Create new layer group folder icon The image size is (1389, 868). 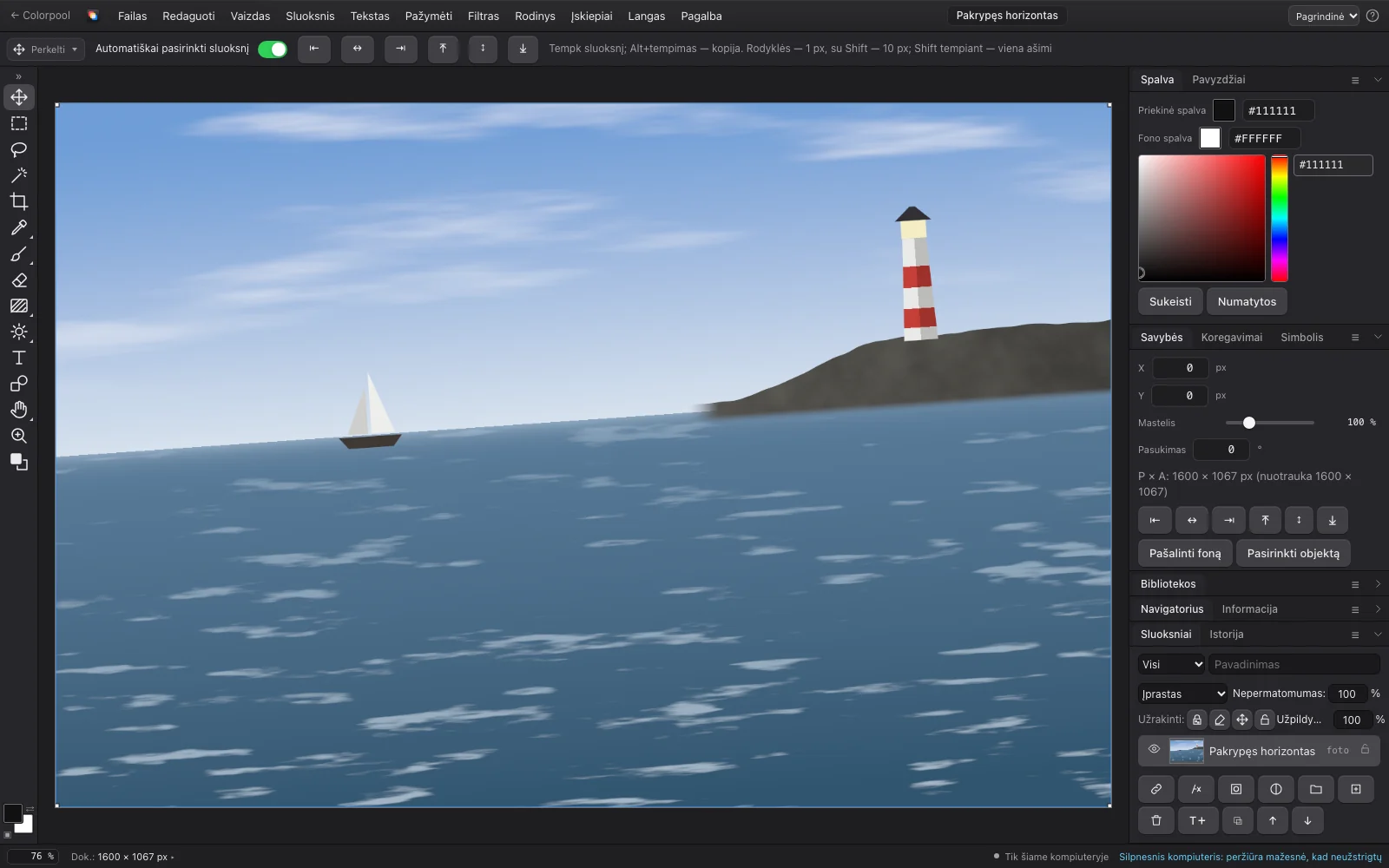coord(1316,789)
